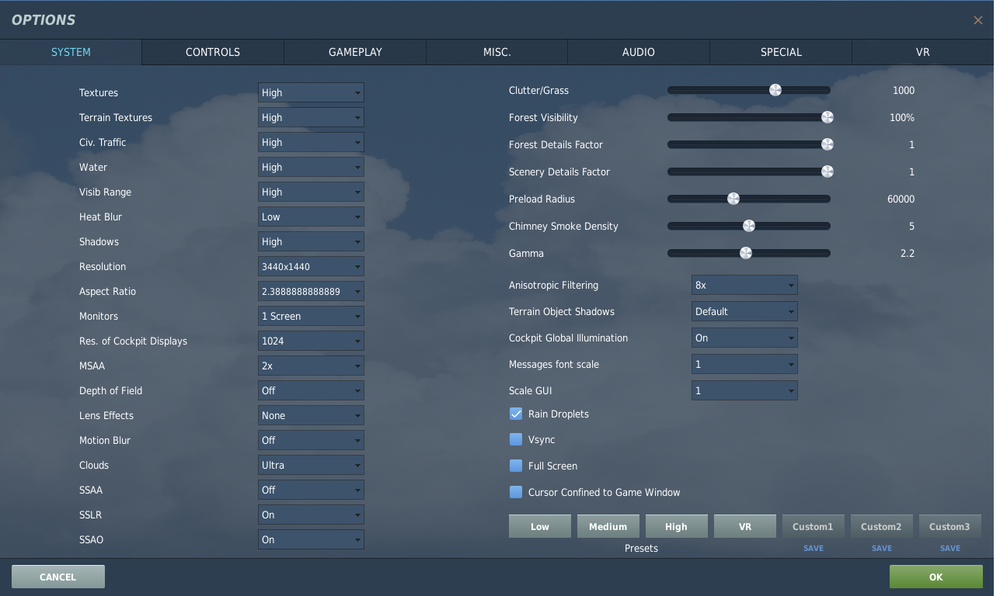The image size is (1000, 596).
Task: Switch to the CONTROLS tab
Action: (x=212, y=52)
